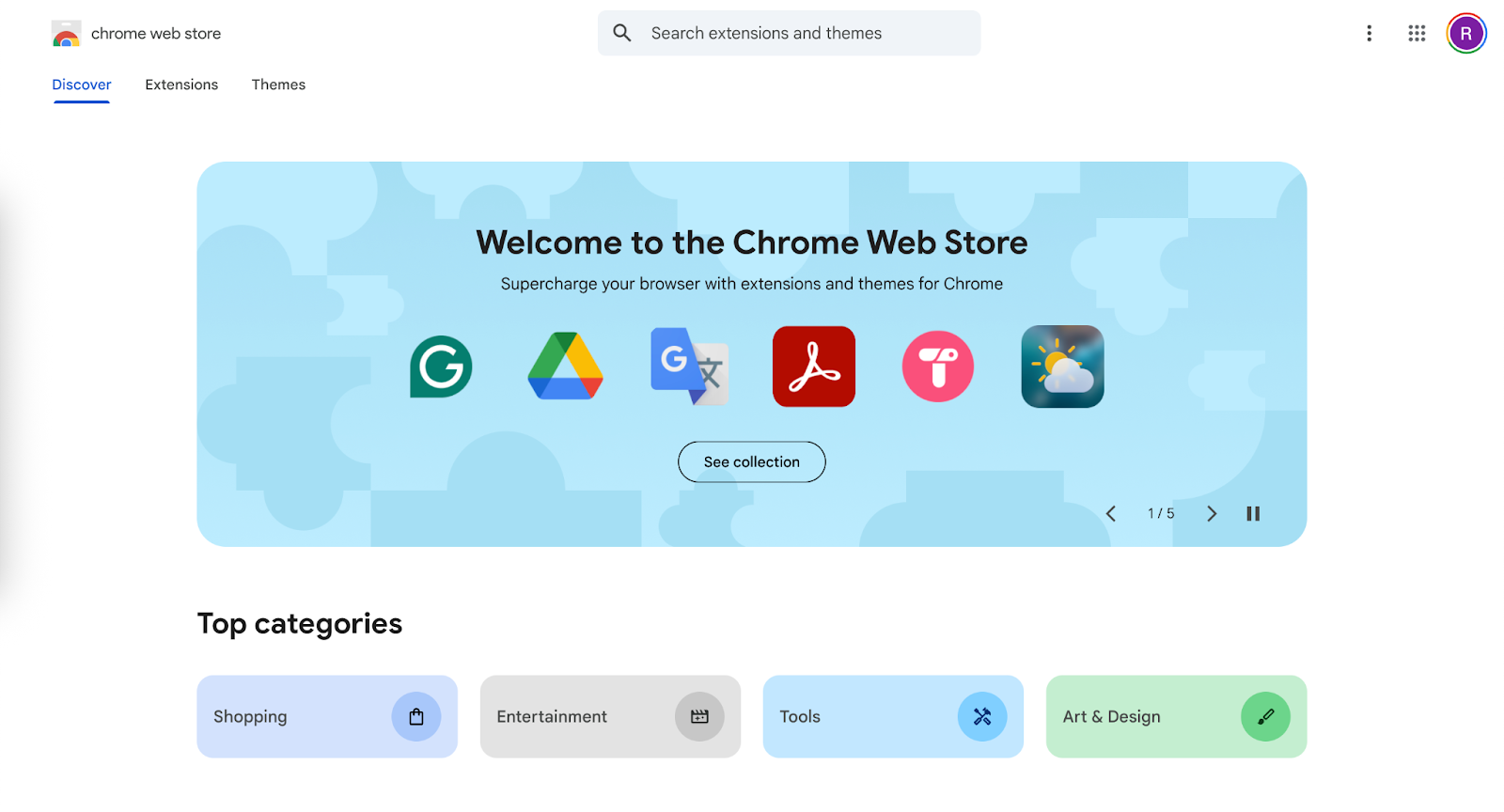This screenshot has height=812, width=1504.
Task: Open the Art & Design category card
Action: (x=1176, y=716)
